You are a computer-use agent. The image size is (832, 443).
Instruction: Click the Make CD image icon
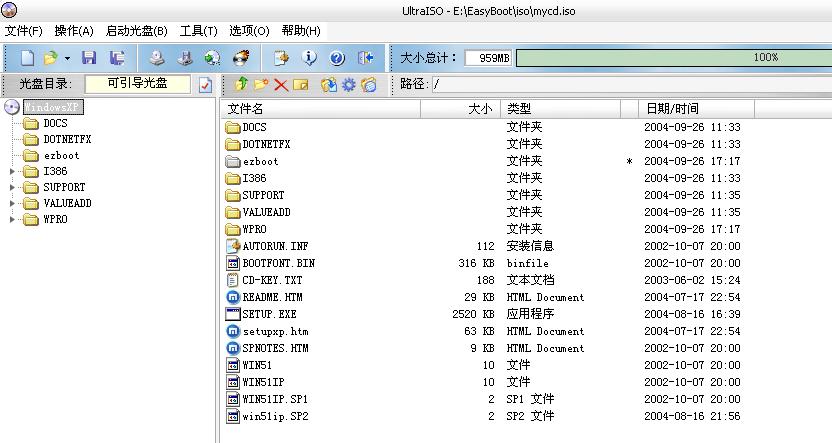pos(185,58)
